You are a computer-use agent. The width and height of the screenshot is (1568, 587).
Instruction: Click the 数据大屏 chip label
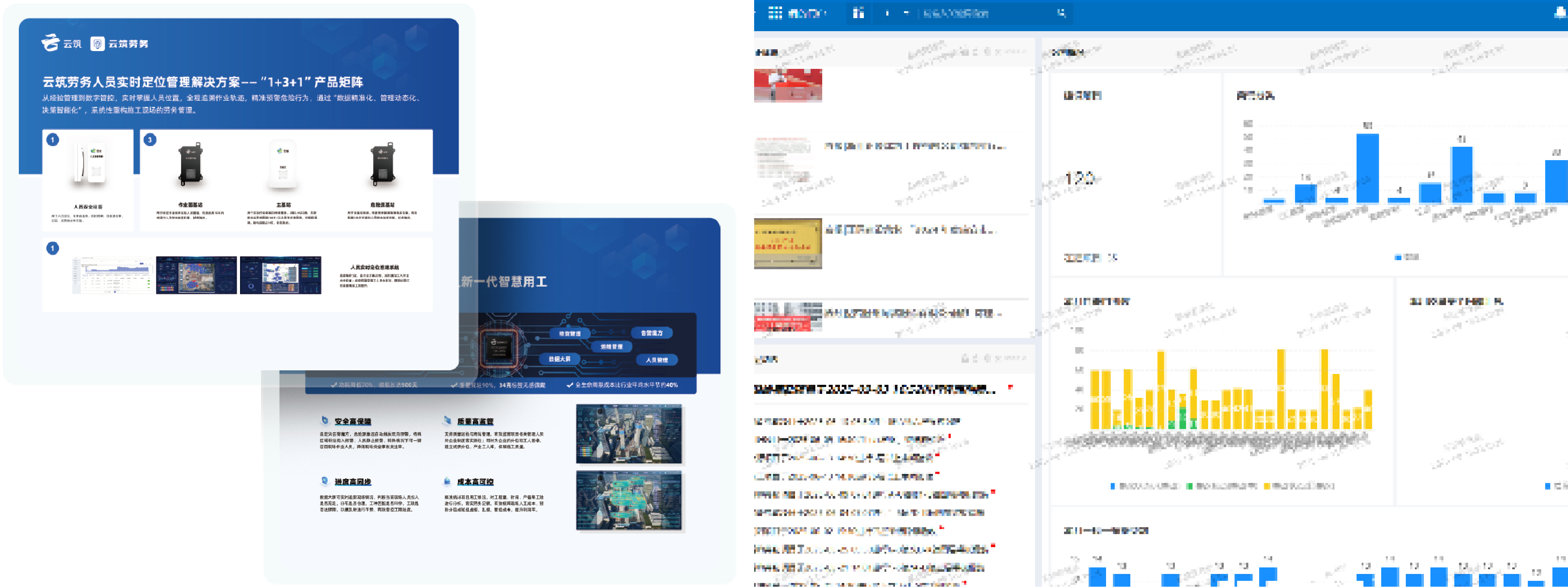[559, 359]
